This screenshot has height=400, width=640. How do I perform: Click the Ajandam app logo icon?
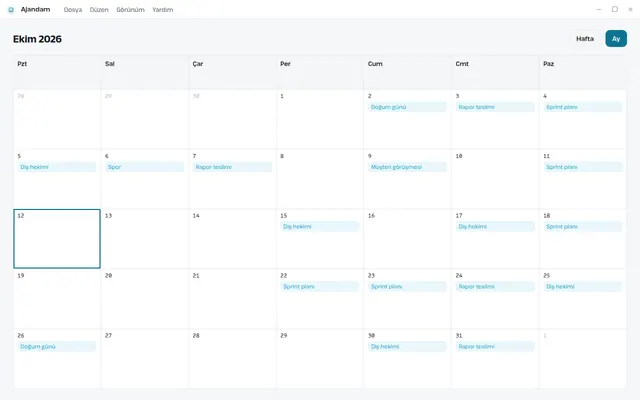(x=11, y=10)
